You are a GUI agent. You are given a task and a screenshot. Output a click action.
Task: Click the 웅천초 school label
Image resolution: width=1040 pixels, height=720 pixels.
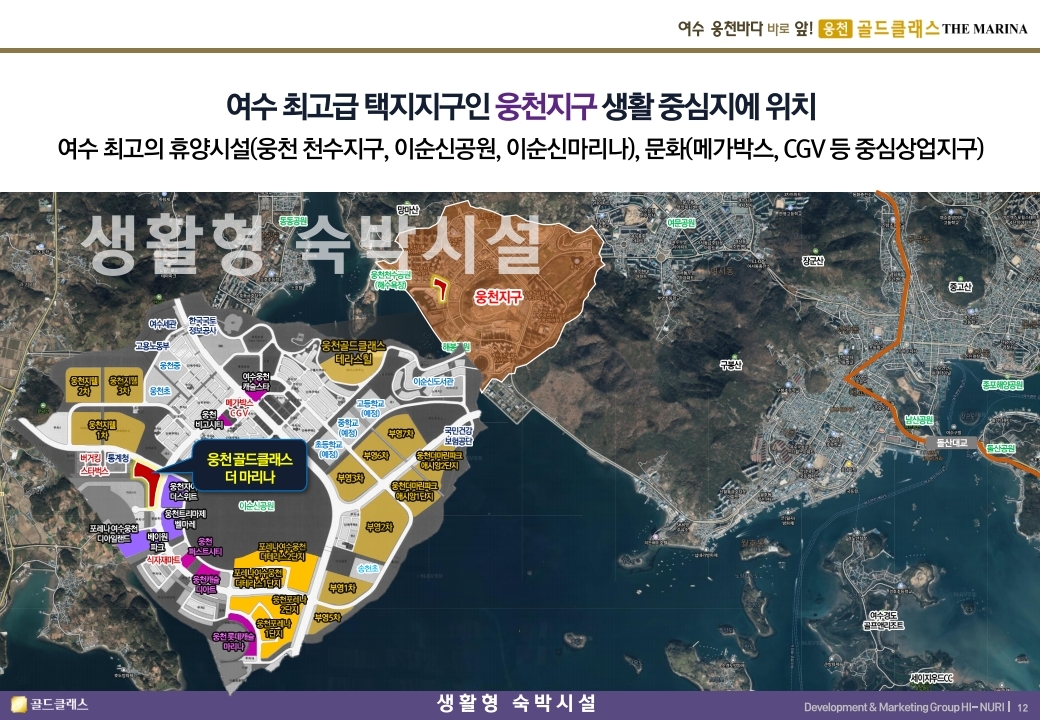(160, 391)
